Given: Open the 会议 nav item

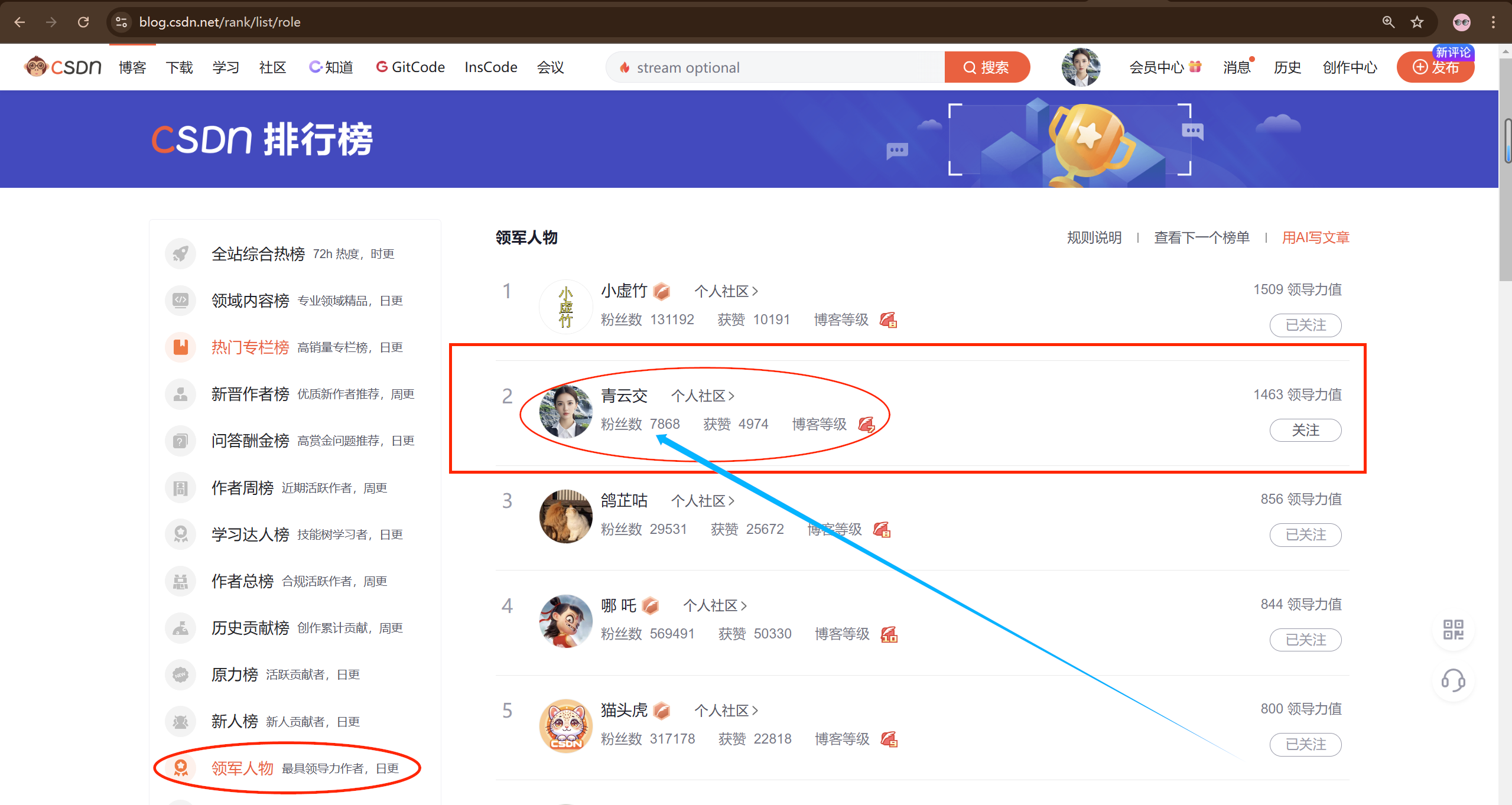Looking at the screenshot, I should point(551,67).
